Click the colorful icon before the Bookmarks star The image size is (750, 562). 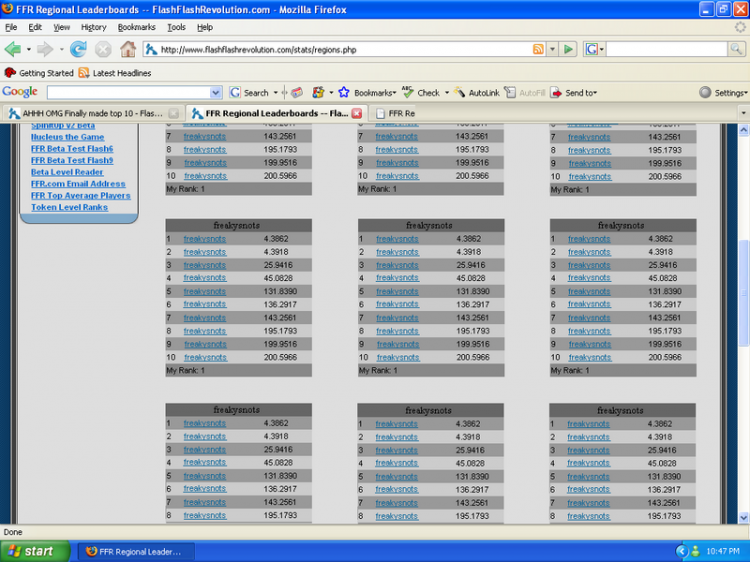point(318,93)
